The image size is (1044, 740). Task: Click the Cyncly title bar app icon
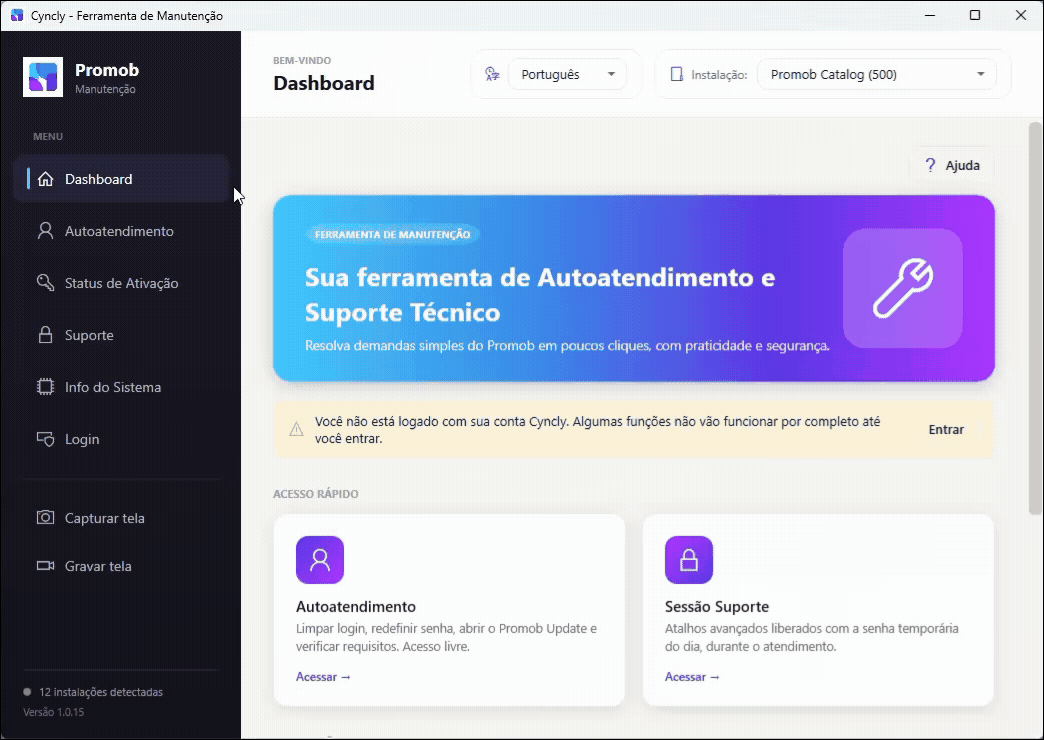(17, 15)
